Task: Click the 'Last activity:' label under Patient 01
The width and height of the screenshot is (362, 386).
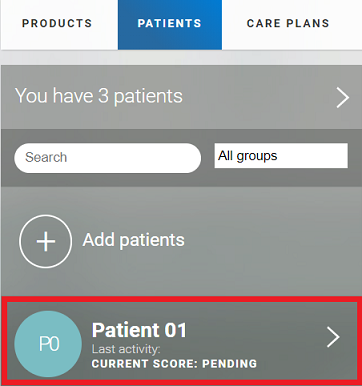Action: point(126,349)
